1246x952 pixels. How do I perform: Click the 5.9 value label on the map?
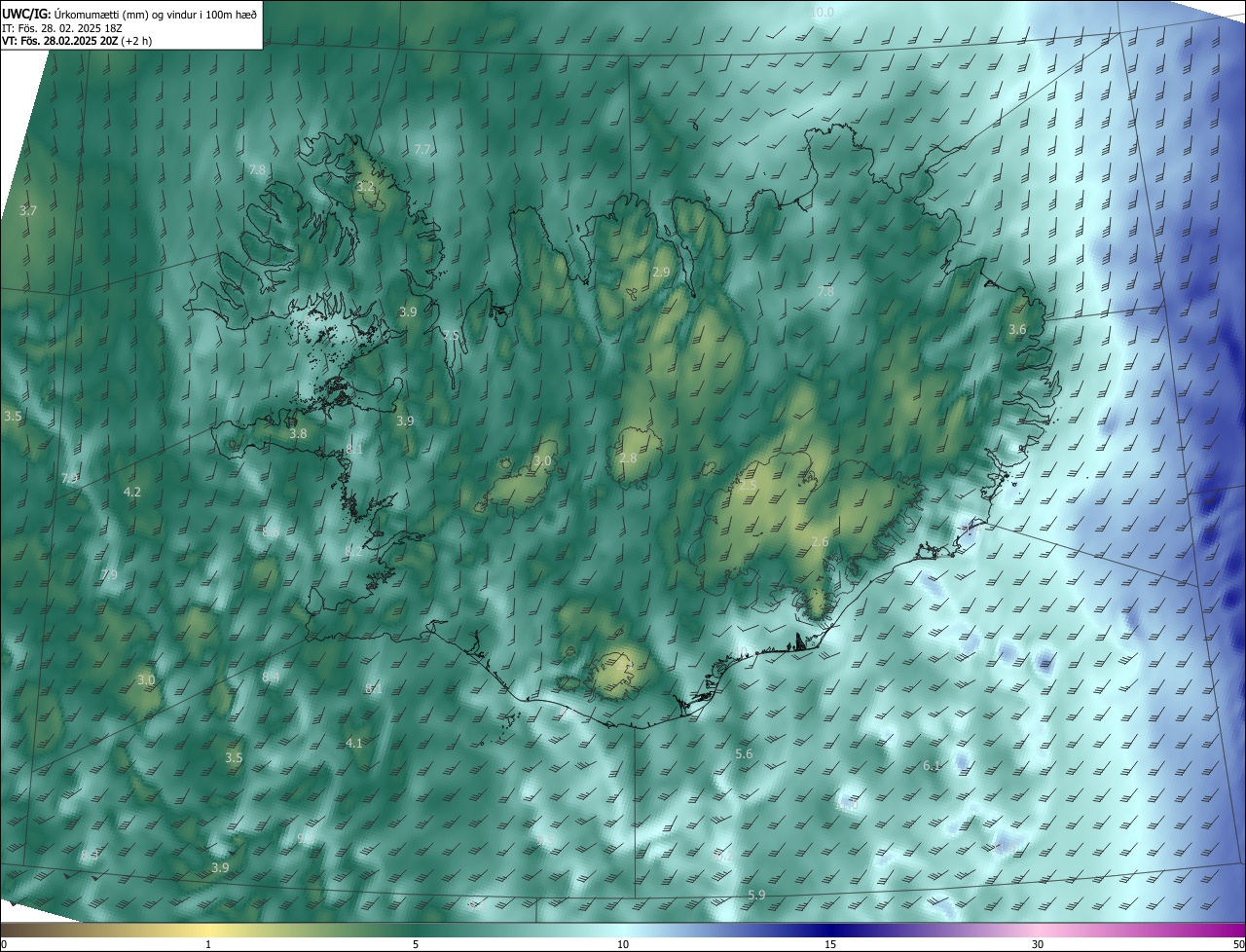click(756, 895)
